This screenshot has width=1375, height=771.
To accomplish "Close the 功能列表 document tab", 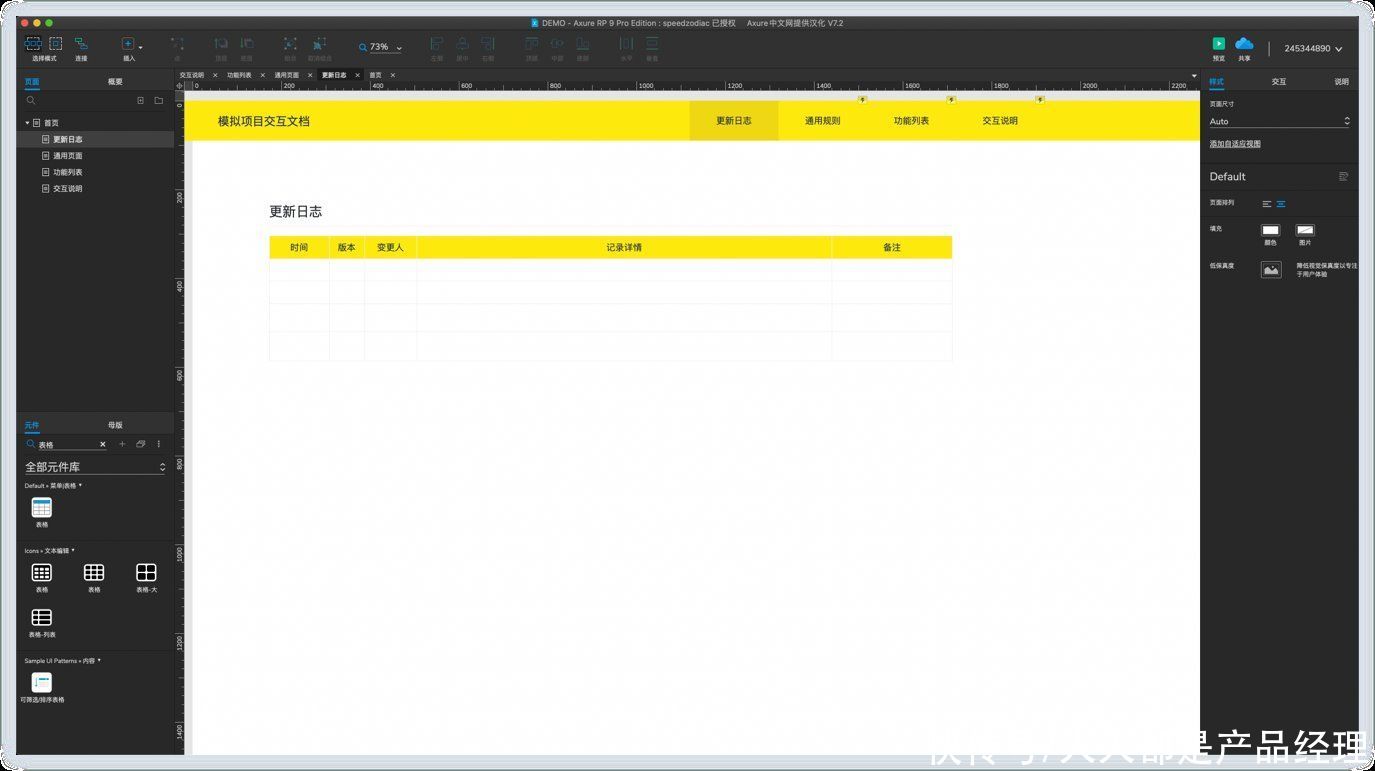I will pos(263,75).
